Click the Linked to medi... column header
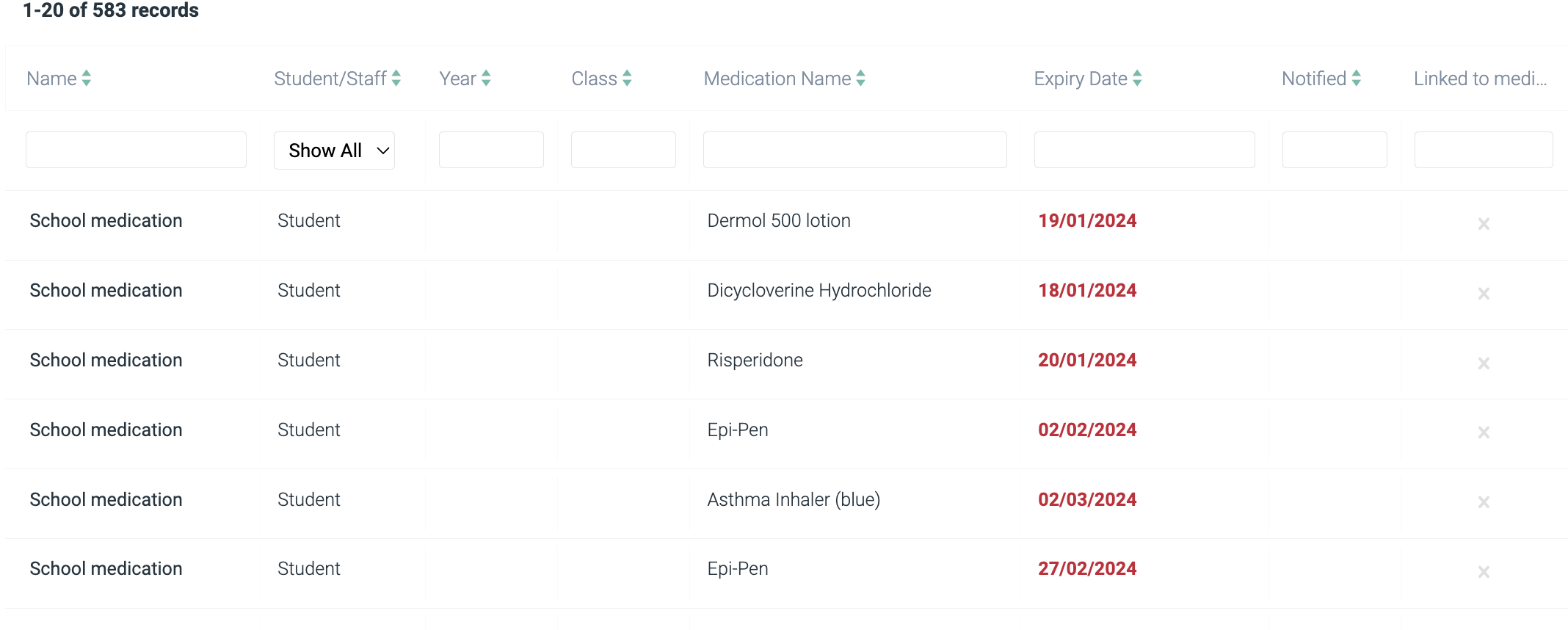This screenshot has height=630, width=1568. (x=1481, y=79)
